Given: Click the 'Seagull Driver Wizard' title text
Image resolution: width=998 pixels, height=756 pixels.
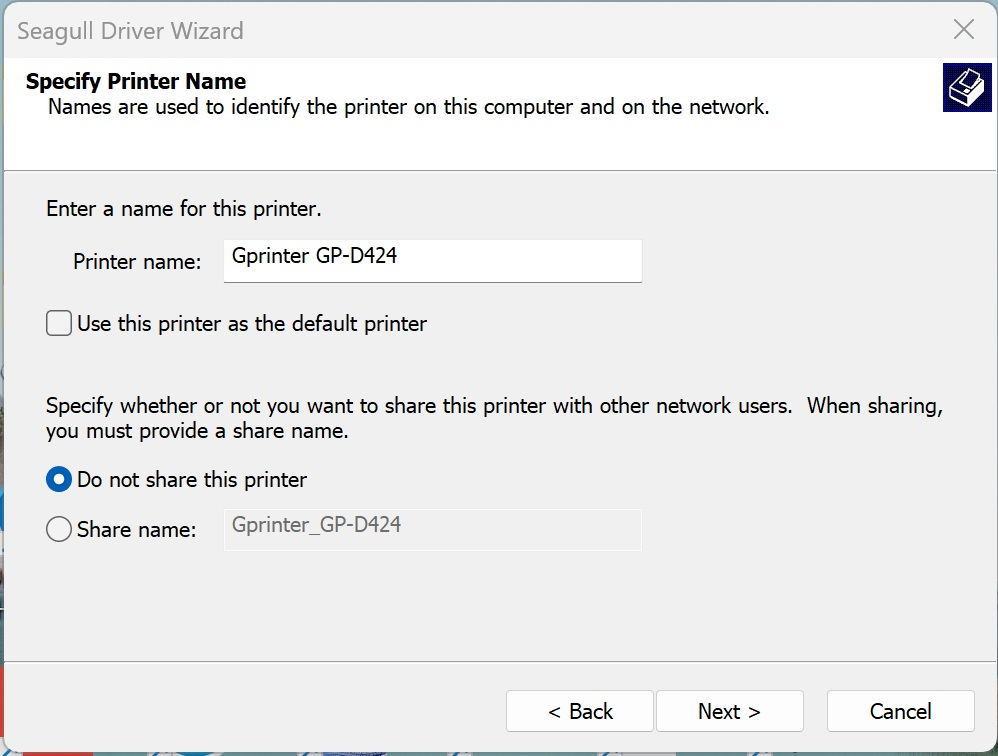Looking at the screenshot, I should pos(130,31).
